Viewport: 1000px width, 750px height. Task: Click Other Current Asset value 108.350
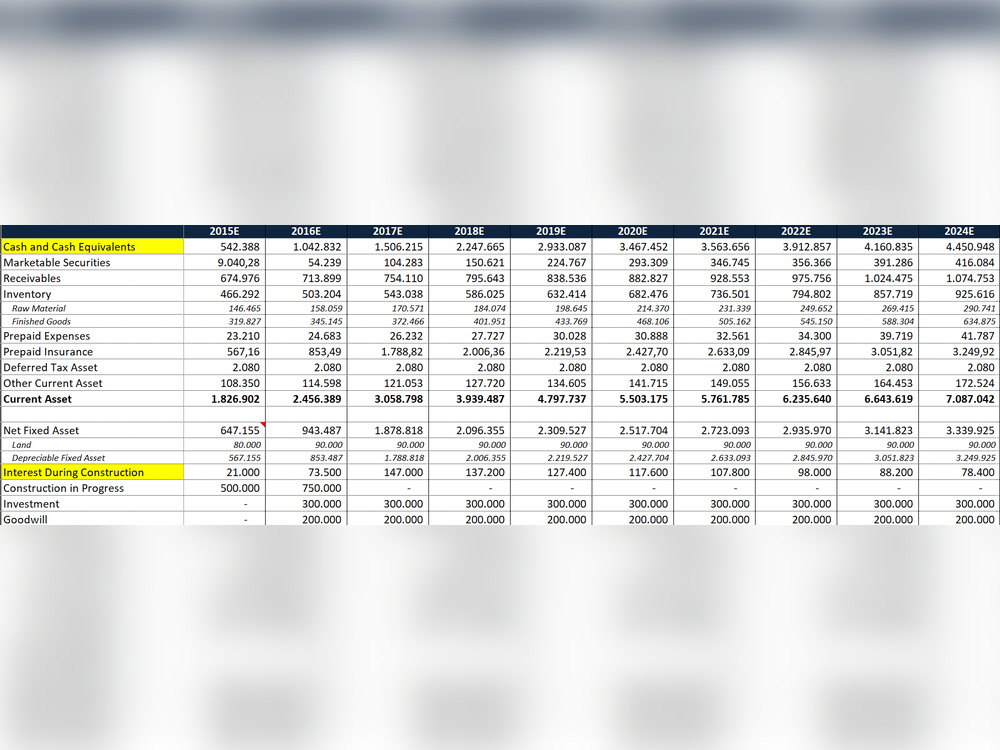240,383
